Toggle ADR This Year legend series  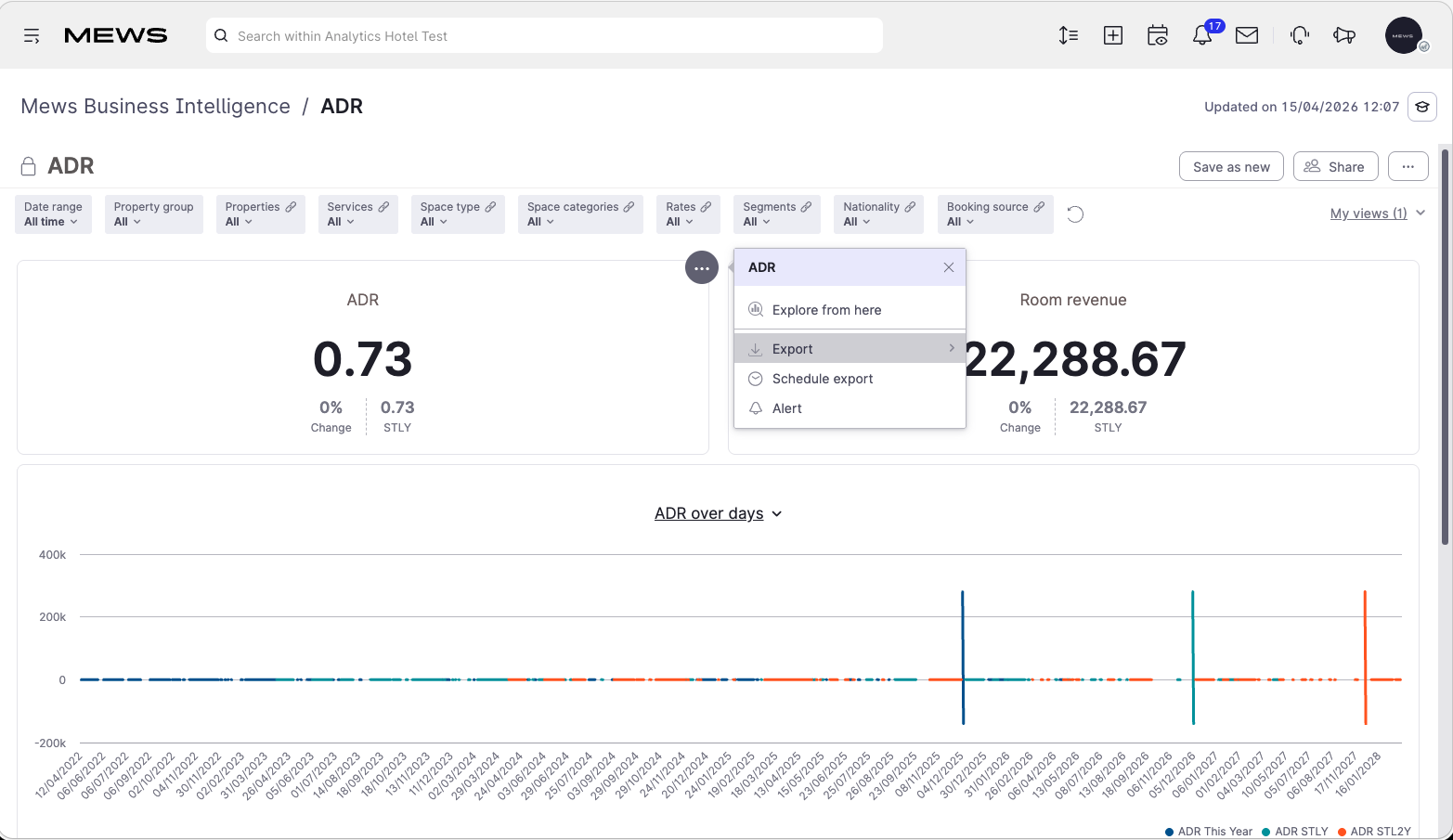click(x=1209, y=832)
